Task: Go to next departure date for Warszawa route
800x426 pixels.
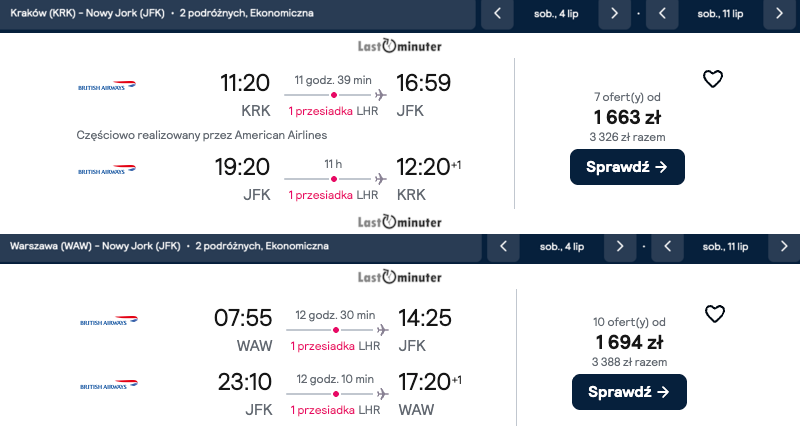Action: 620,247
